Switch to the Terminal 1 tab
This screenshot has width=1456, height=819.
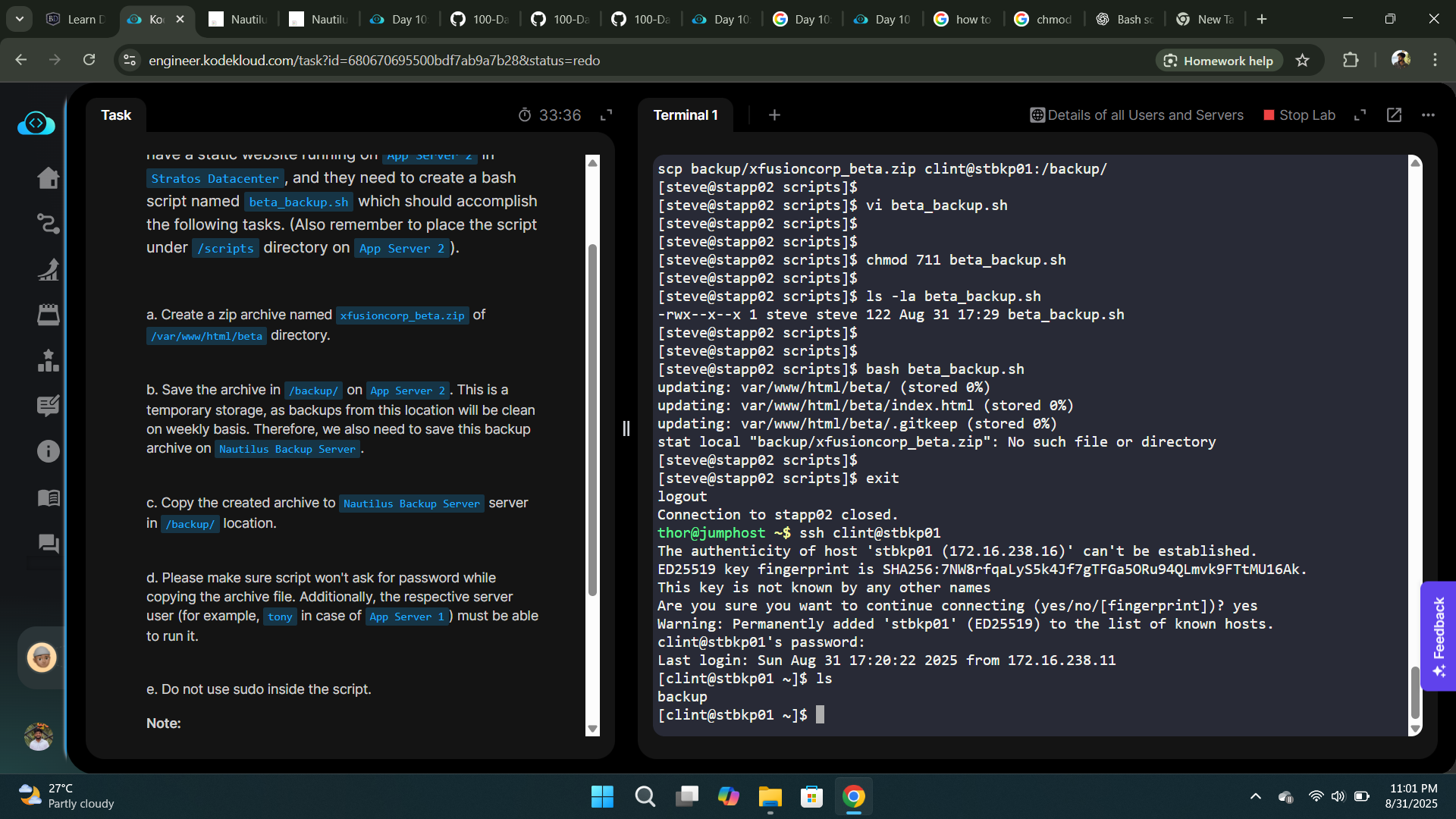(x=686, y=115)
